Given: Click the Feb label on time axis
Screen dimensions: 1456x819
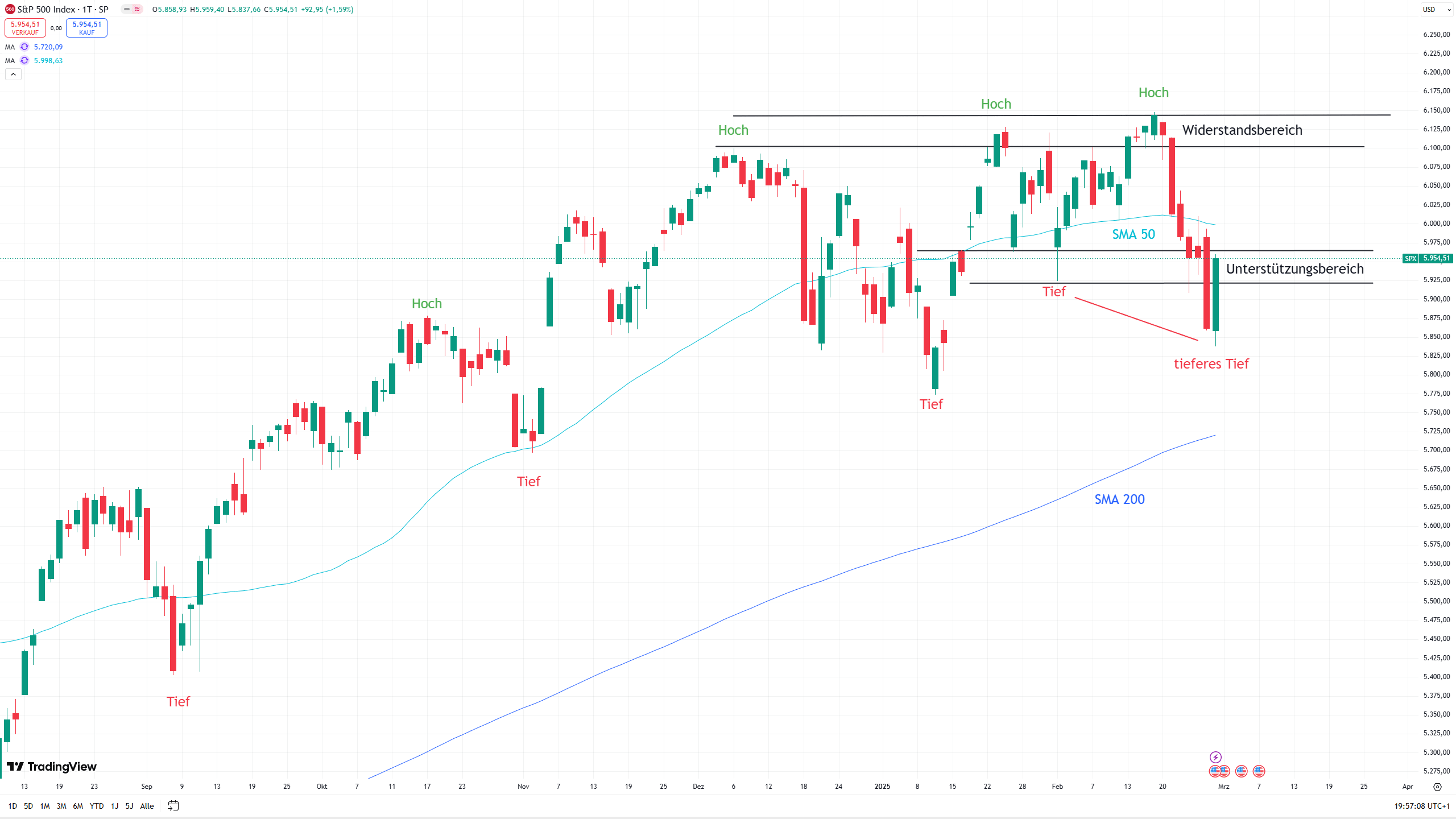Looking at the screenshot, I should pos(1057,787).
